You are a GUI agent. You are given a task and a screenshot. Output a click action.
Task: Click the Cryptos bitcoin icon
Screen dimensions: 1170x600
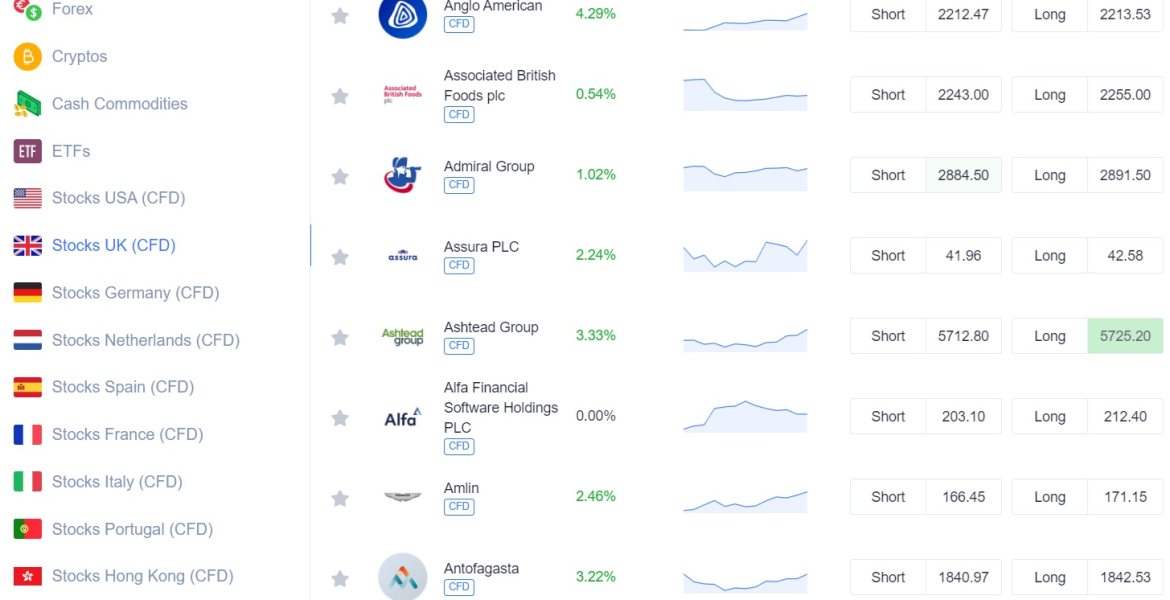(27, 57)
